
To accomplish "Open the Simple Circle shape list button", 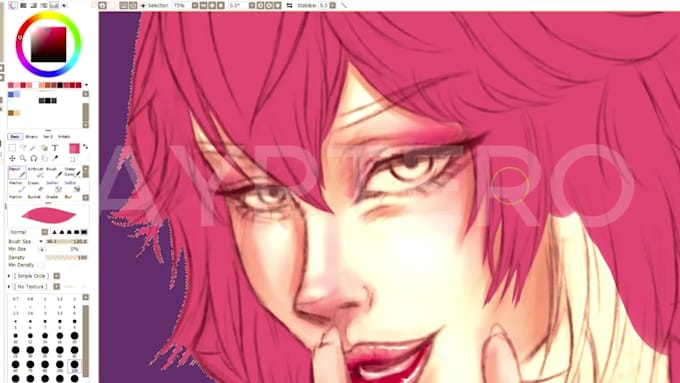I will point(56,276).
